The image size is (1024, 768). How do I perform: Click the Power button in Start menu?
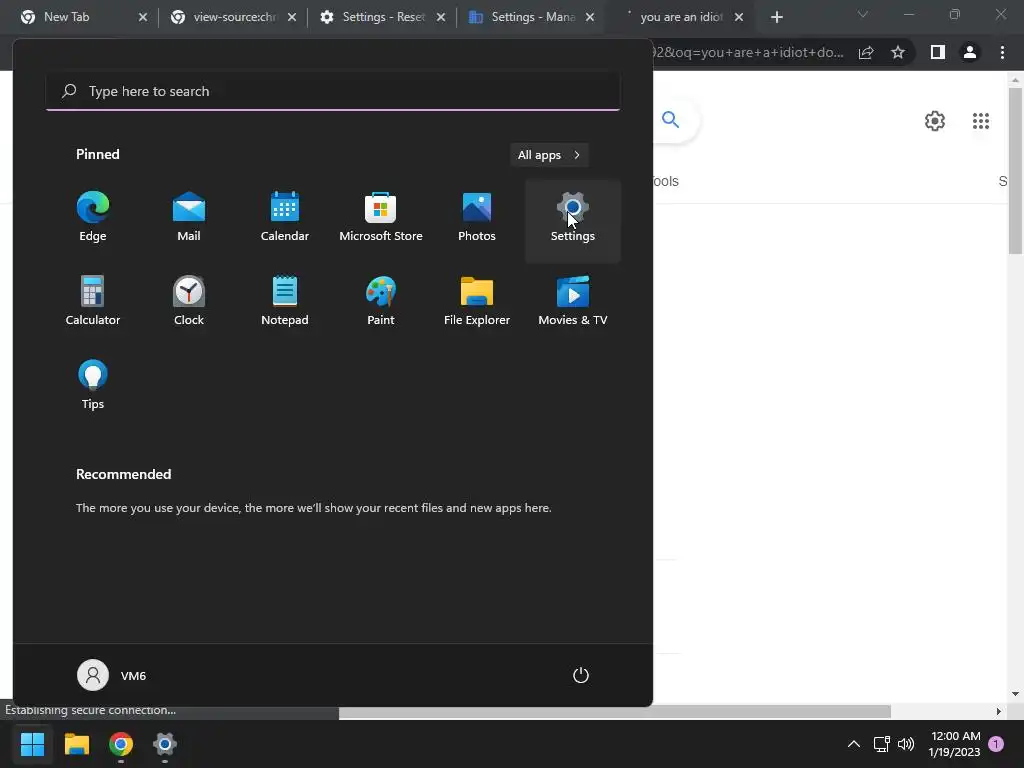pyautogui.click(x=581, y=675)
